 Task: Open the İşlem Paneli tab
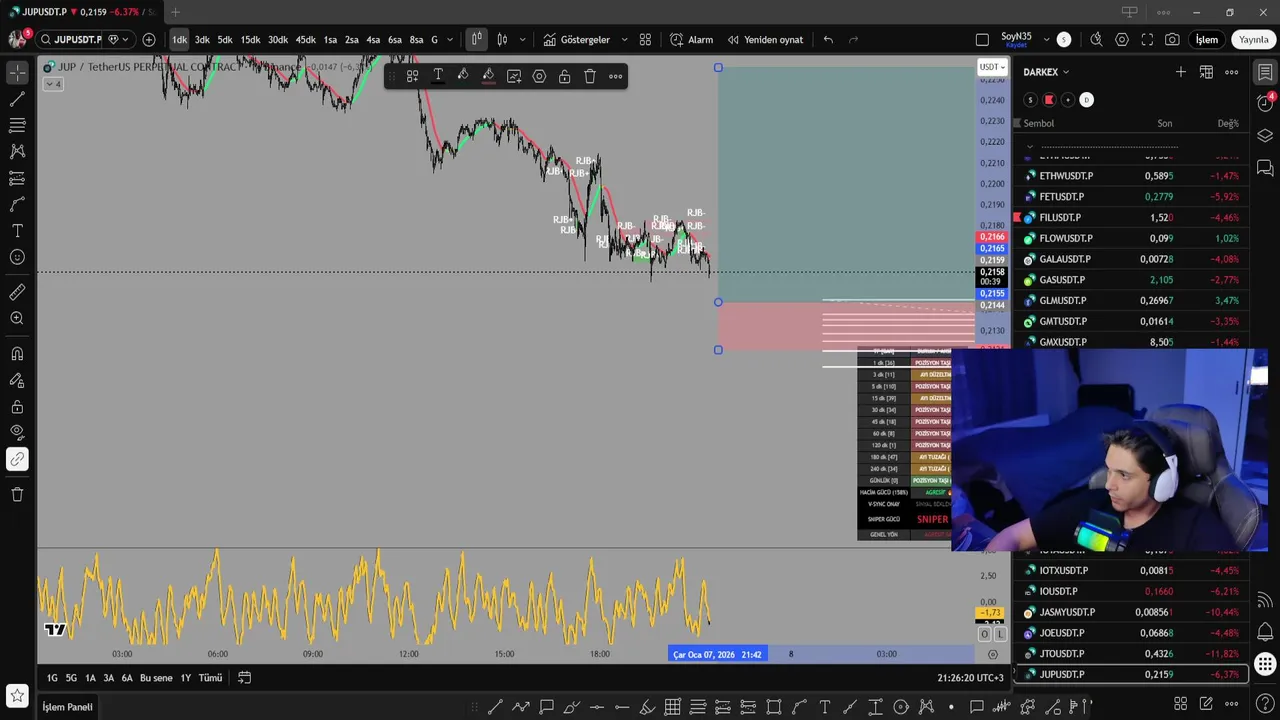point(67,707)
